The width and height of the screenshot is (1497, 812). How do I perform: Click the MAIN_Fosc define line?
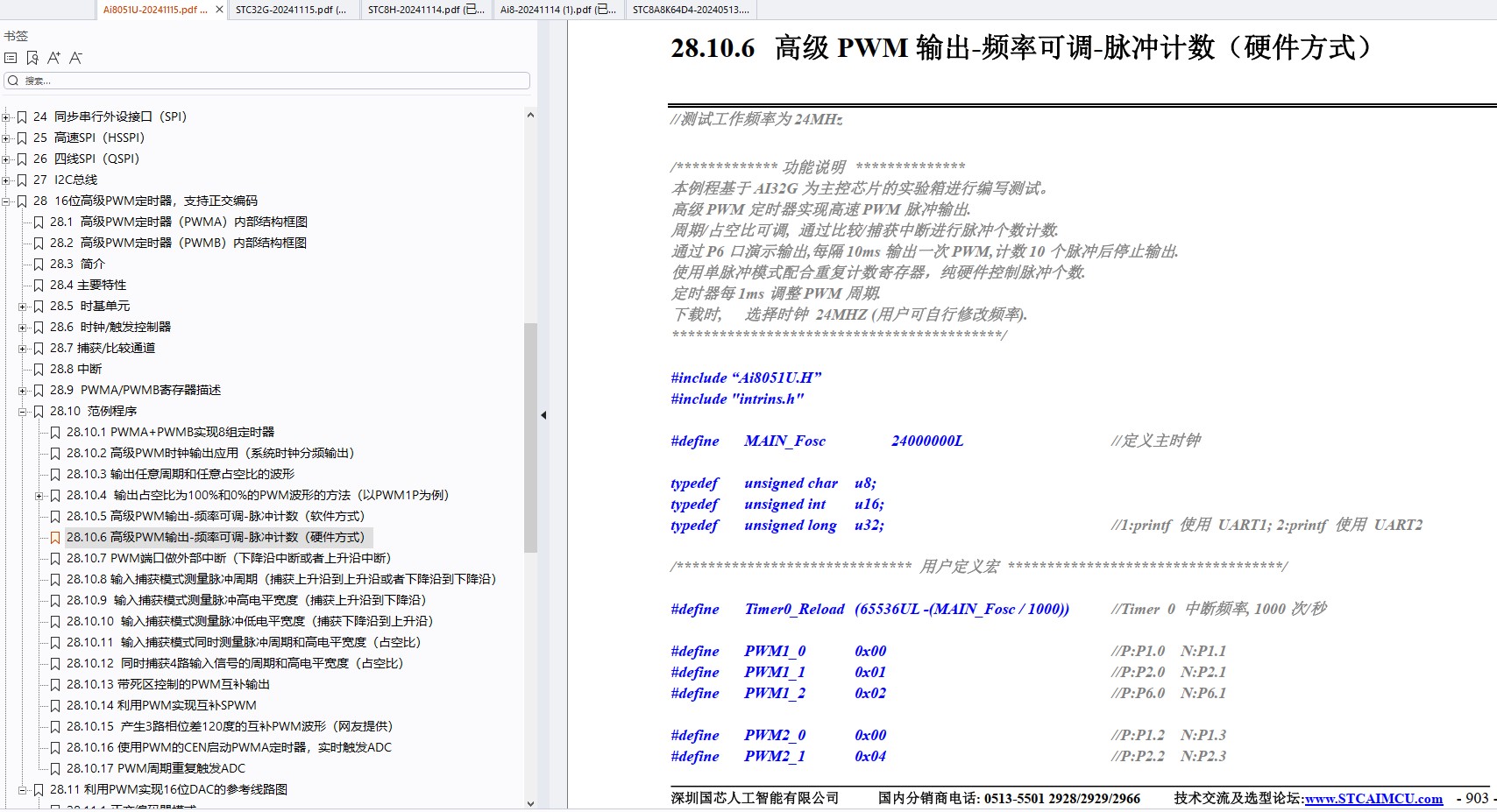817,441
